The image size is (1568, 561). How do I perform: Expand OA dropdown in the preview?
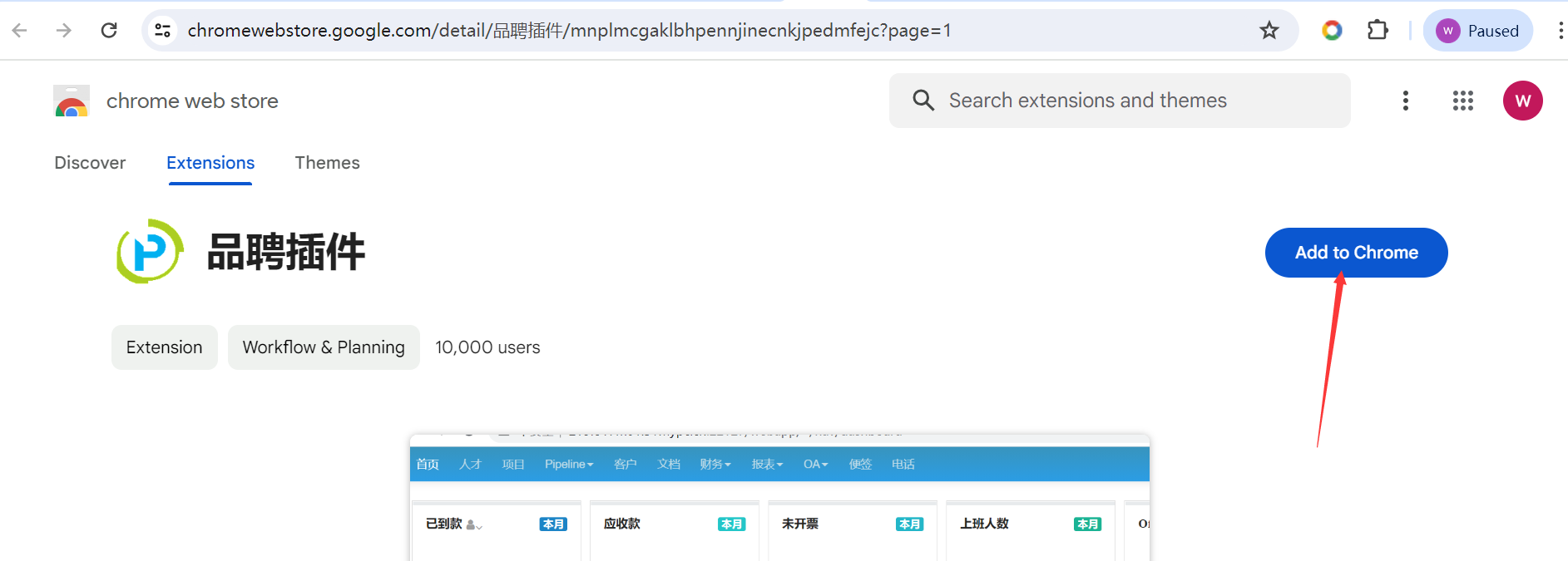(816, 465)
